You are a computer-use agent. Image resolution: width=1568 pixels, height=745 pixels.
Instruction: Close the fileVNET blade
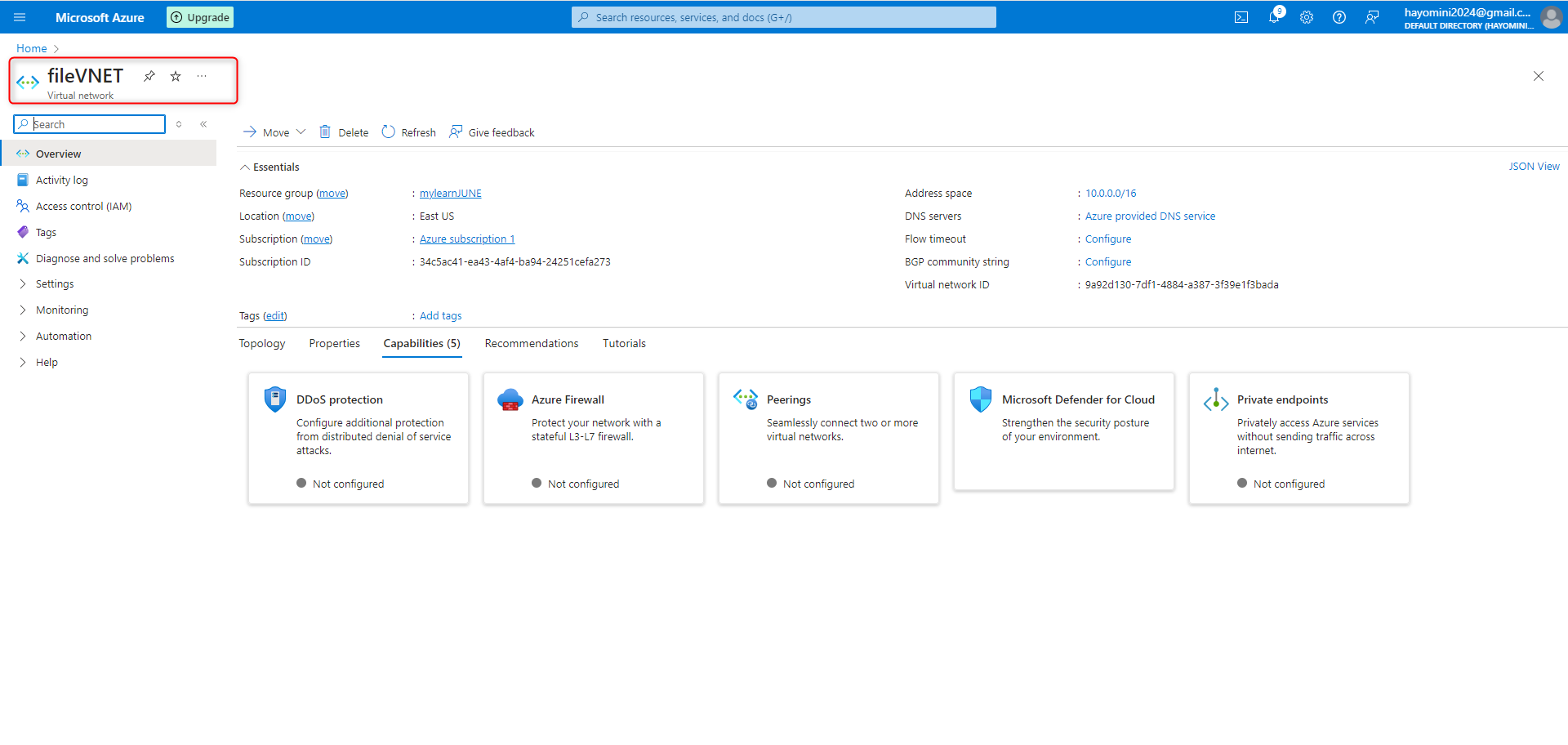1539,76
